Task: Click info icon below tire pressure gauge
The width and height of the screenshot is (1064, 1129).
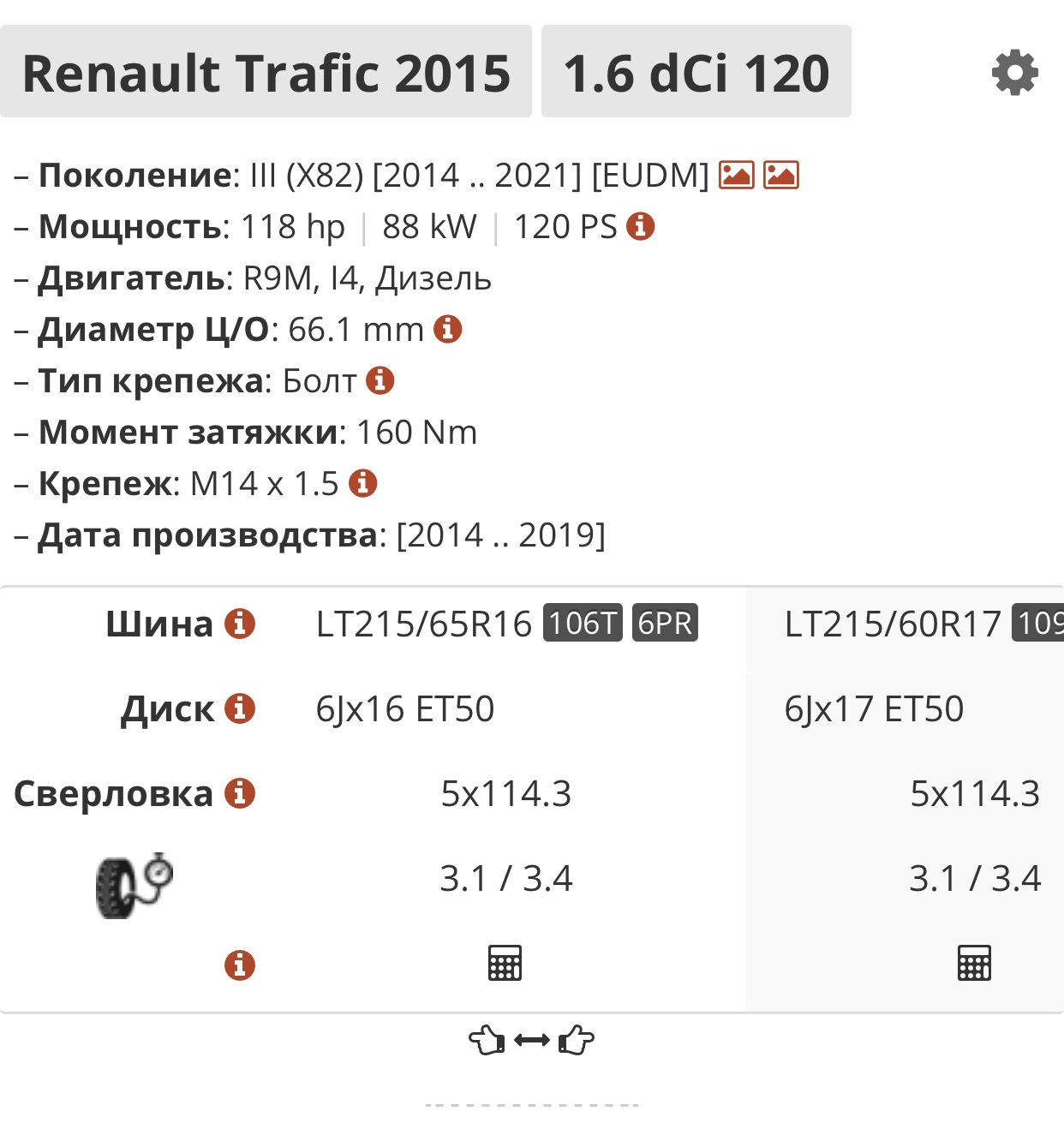Action: tap(240, 965)
